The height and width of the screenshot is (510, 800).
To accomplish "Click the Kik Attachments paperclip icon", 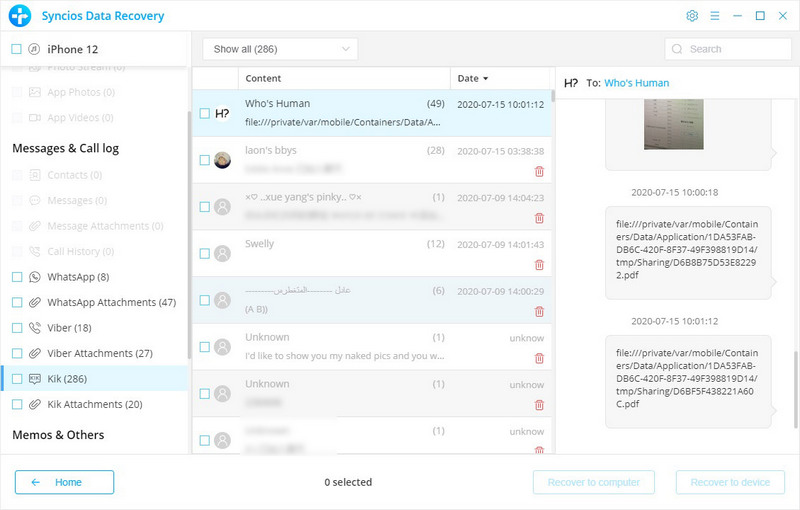I will tap(35, 404).
